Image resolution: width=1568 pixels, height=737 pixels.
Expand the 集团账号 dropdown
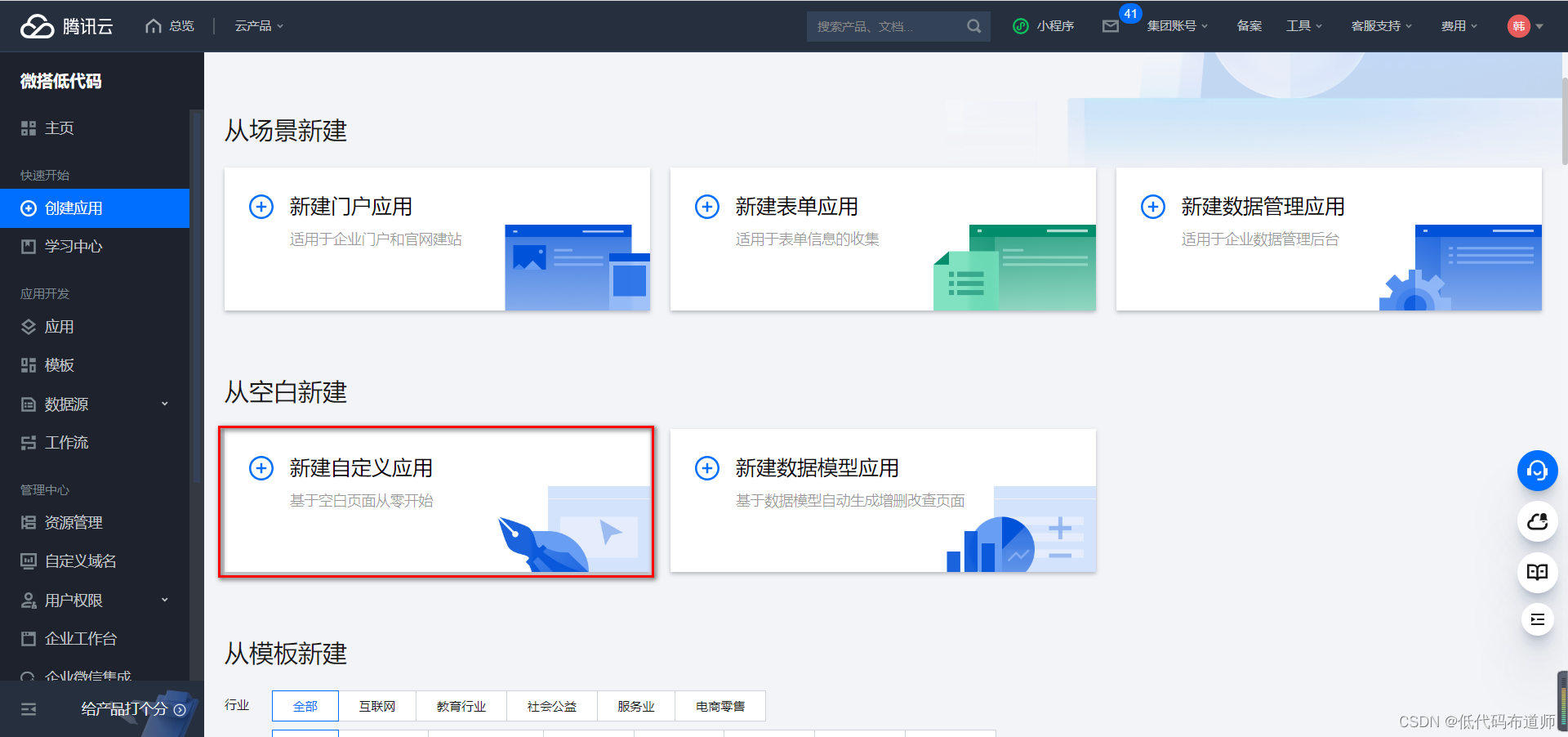click(1177, 26)
